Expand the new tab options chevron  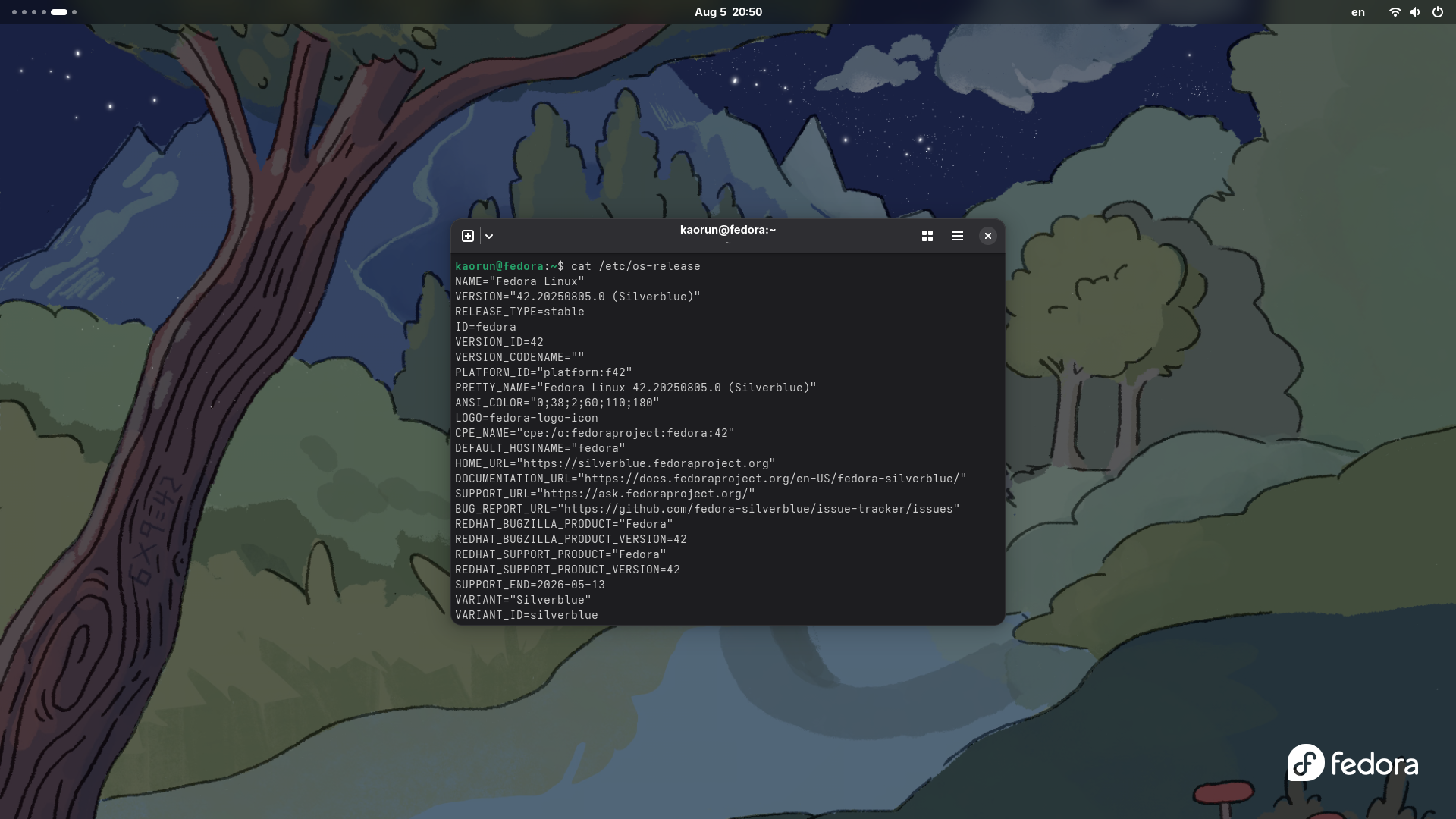click(x=489, y=237)
